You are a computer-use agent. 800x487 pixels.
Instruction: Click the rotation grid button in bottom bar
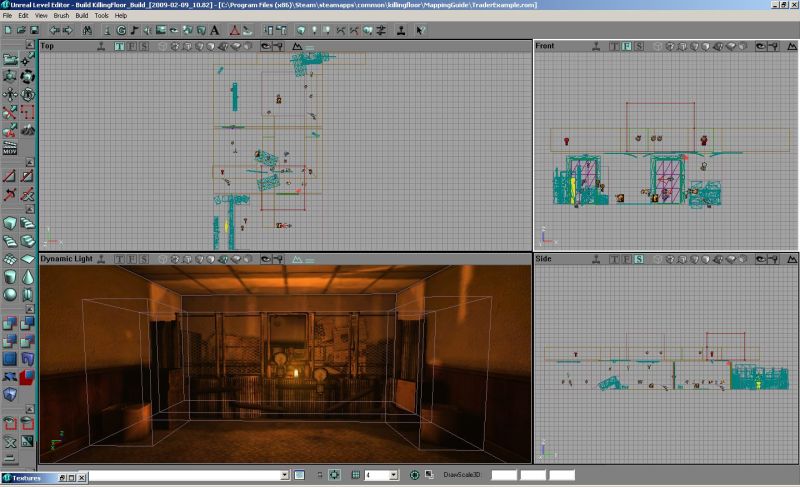pos(415,475)
